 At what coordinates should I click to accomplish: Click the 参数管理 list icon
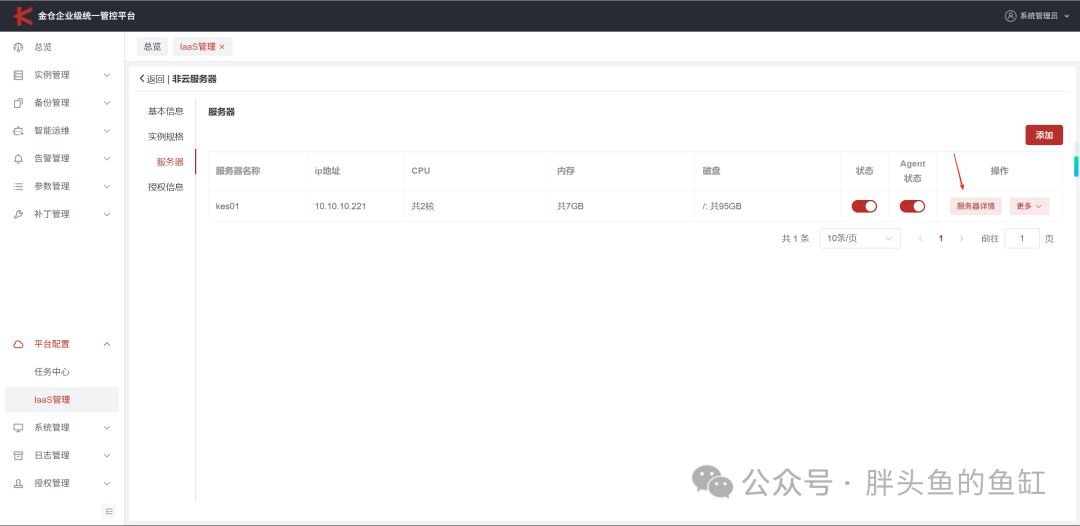(x=19, y=187)
